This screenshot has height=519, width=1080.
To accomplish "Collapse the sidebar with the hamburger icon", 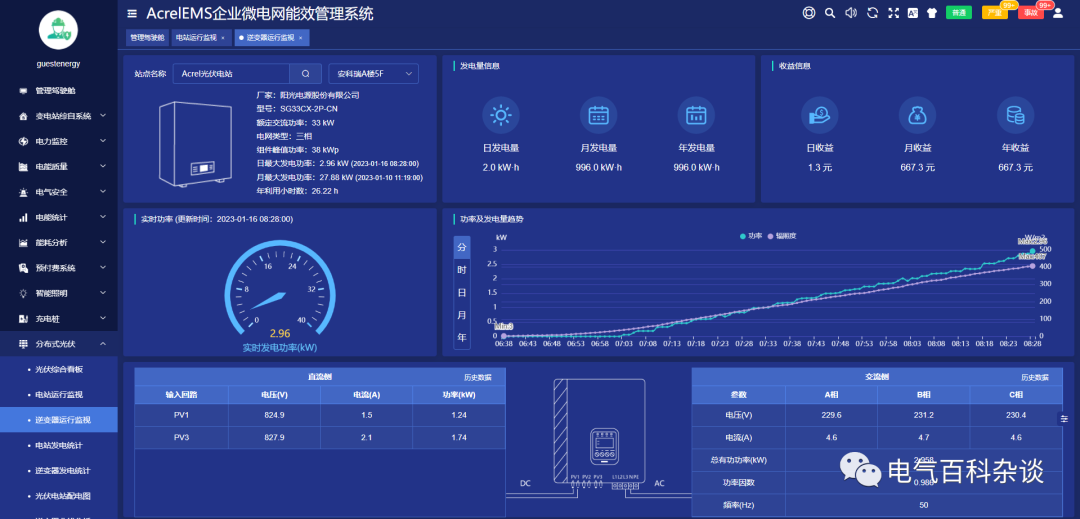I will coord(132,13).
